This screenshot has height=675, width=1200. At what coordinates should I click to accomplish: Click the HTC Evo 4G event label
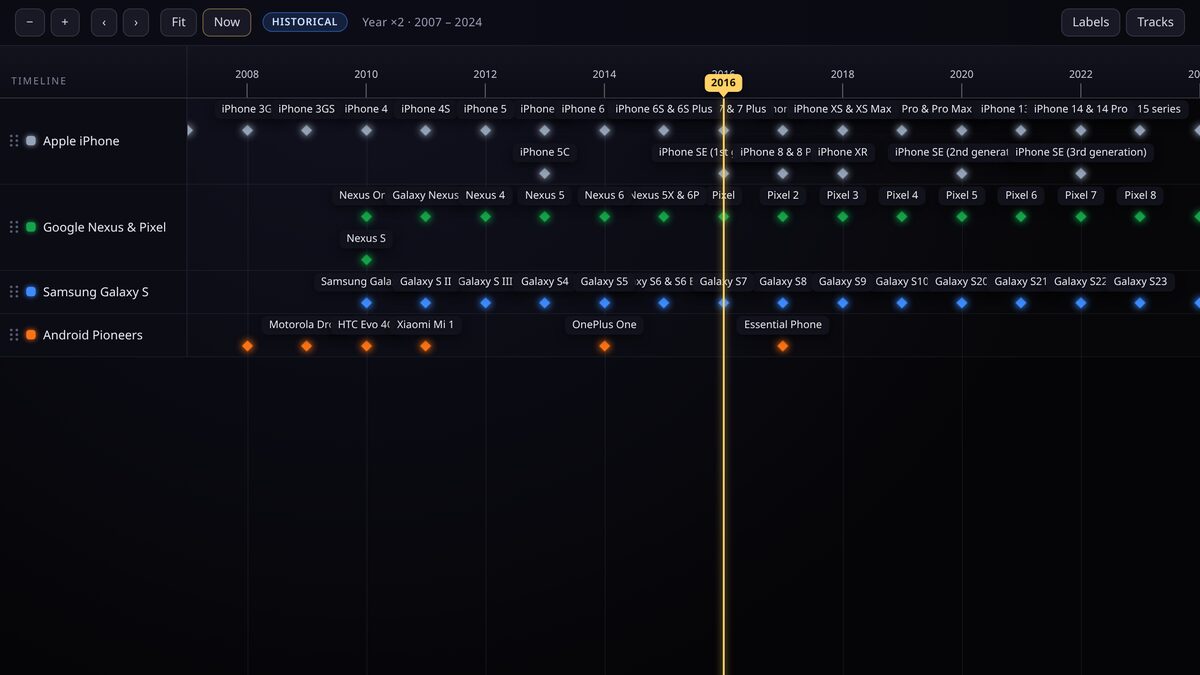pyautogui.click(x=366, y=324)
